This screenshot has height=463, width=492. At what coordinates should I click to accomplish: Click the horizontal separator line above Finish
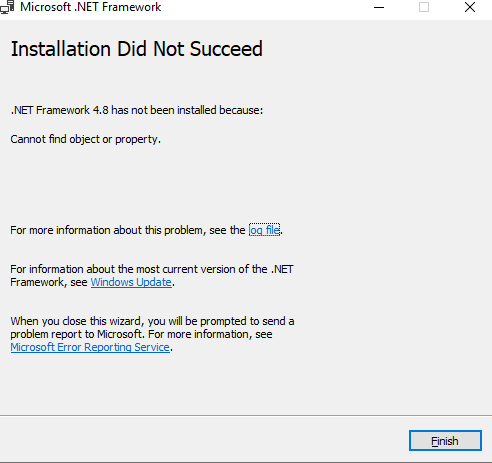pyautogui.click(x=246, y=416)
